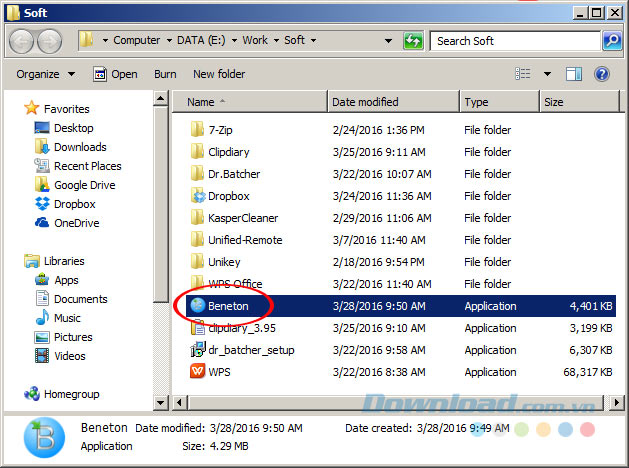This screenshot has width=629, height=468.
Task: Click the Homegroup icon
Action: point(32,394)
